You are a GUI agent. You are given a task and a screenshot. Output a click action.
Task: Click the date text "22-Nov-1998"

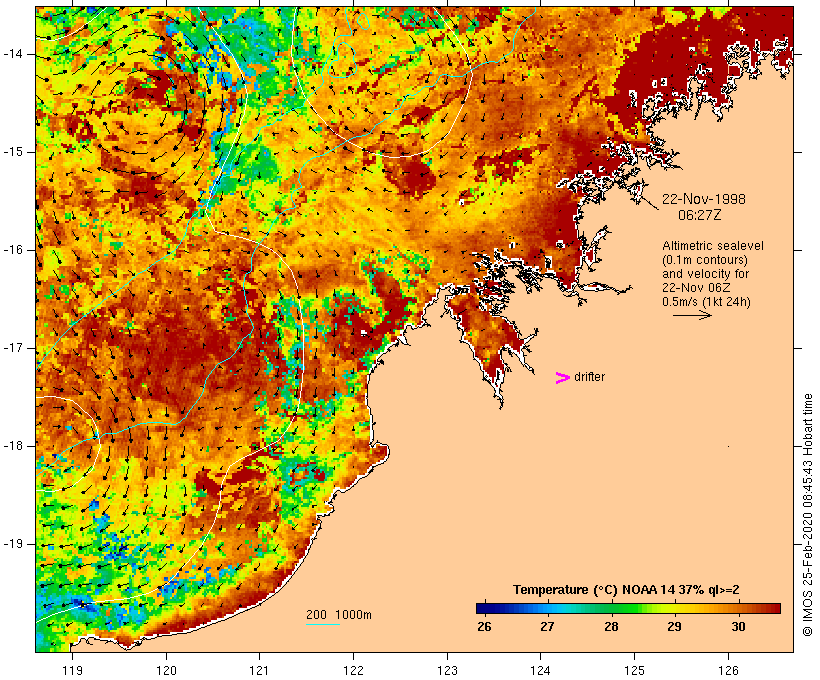click(703, 199)
